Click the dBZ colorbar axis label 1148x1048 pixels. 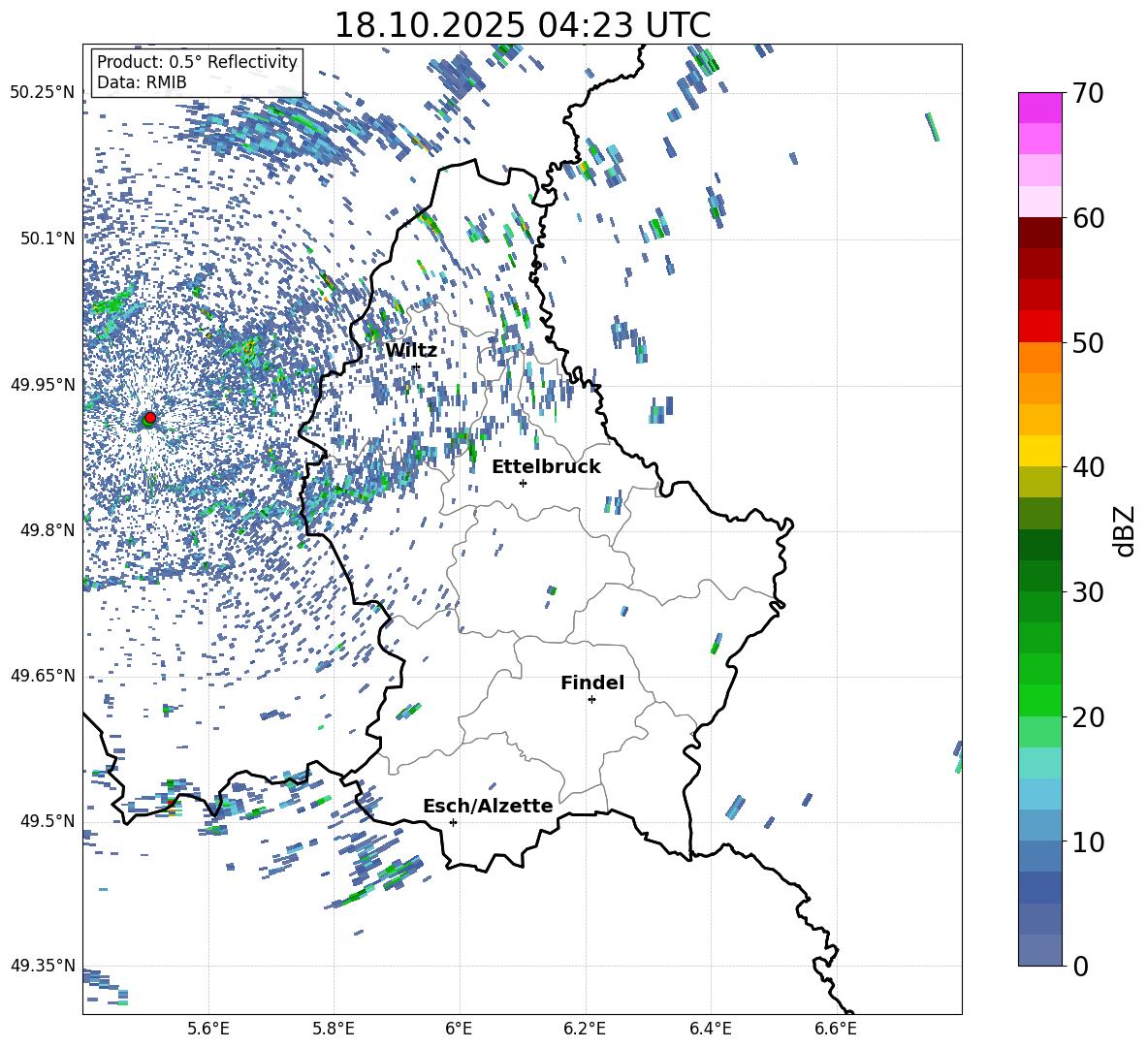1125,530
